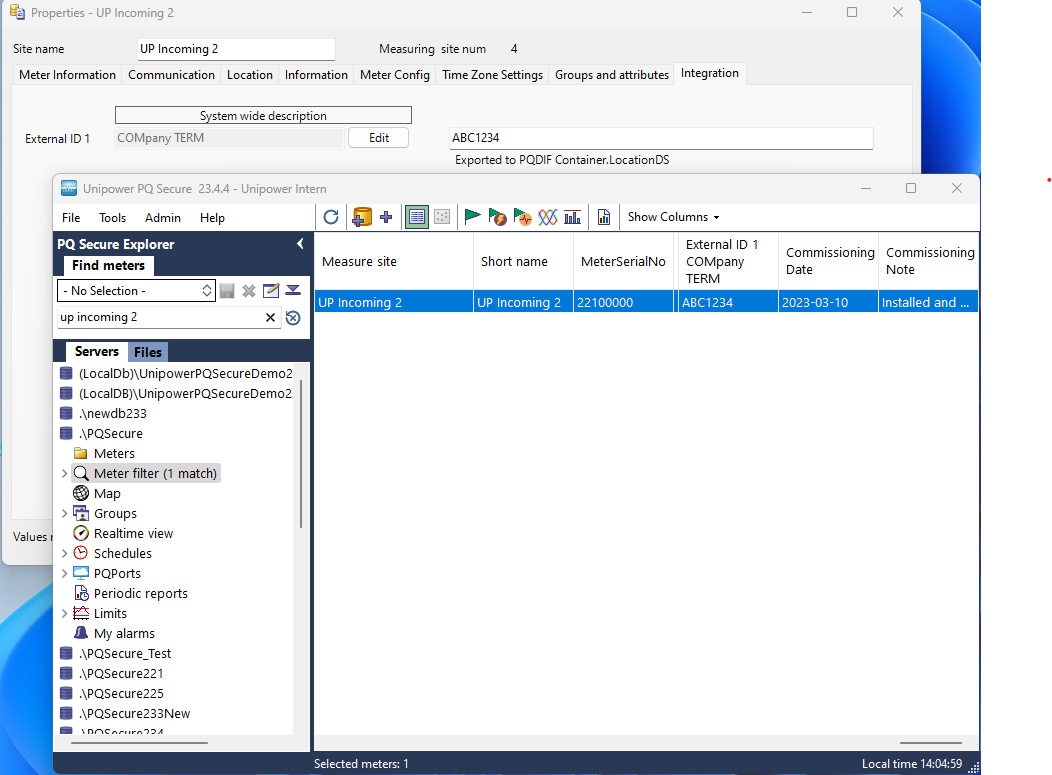1052x775 pixels.
Task: Collapse the PQ Secure Explorer panel
Action: point(300,244)
